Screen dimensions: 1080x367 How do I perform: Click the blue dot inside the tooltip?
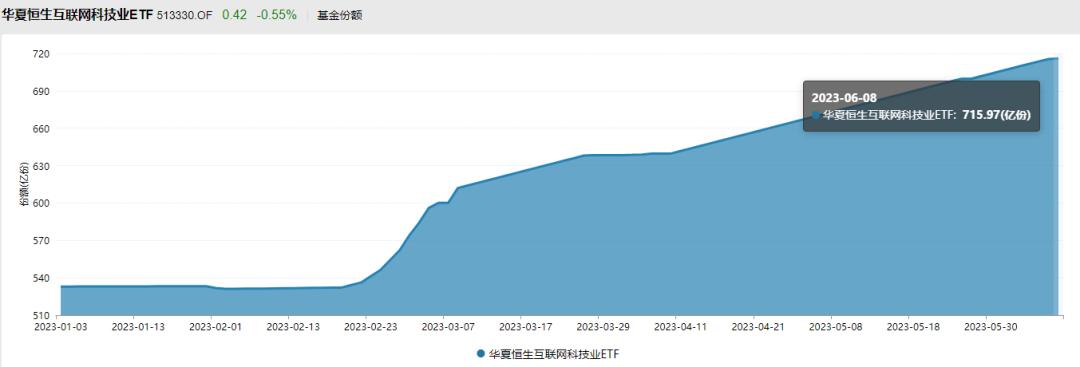(x=816, y=116)
